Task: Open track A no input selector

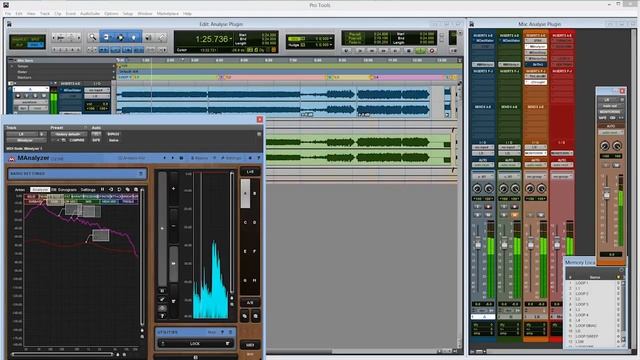Action: click(x=97, y=90)
